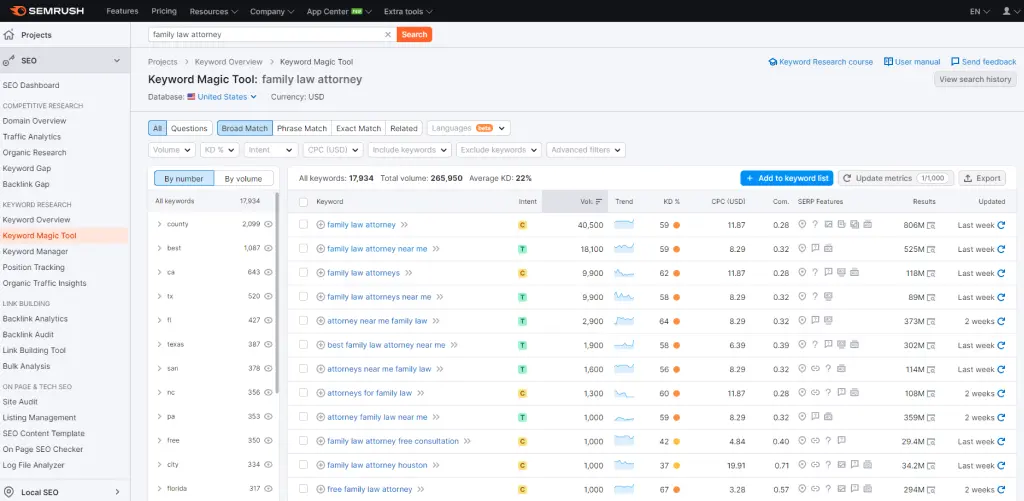The width and height of the screenshot is (1024, 501).
Task: Open the Include keywords dropdown
Action: pos(409,150)
